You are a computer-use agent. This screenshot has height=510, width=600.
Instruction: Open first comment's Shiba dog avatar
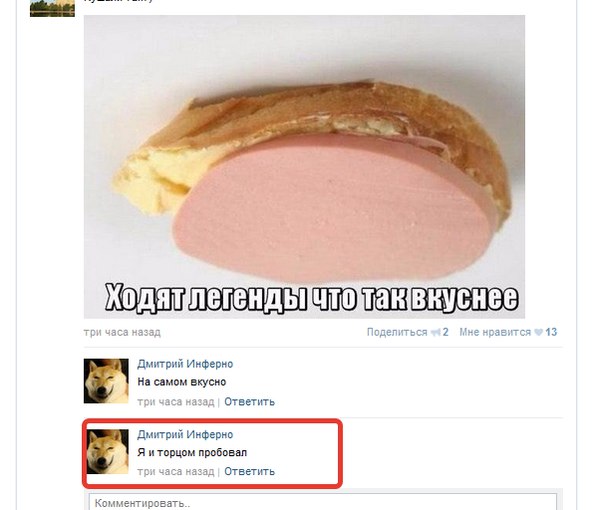tap(106, 381)
